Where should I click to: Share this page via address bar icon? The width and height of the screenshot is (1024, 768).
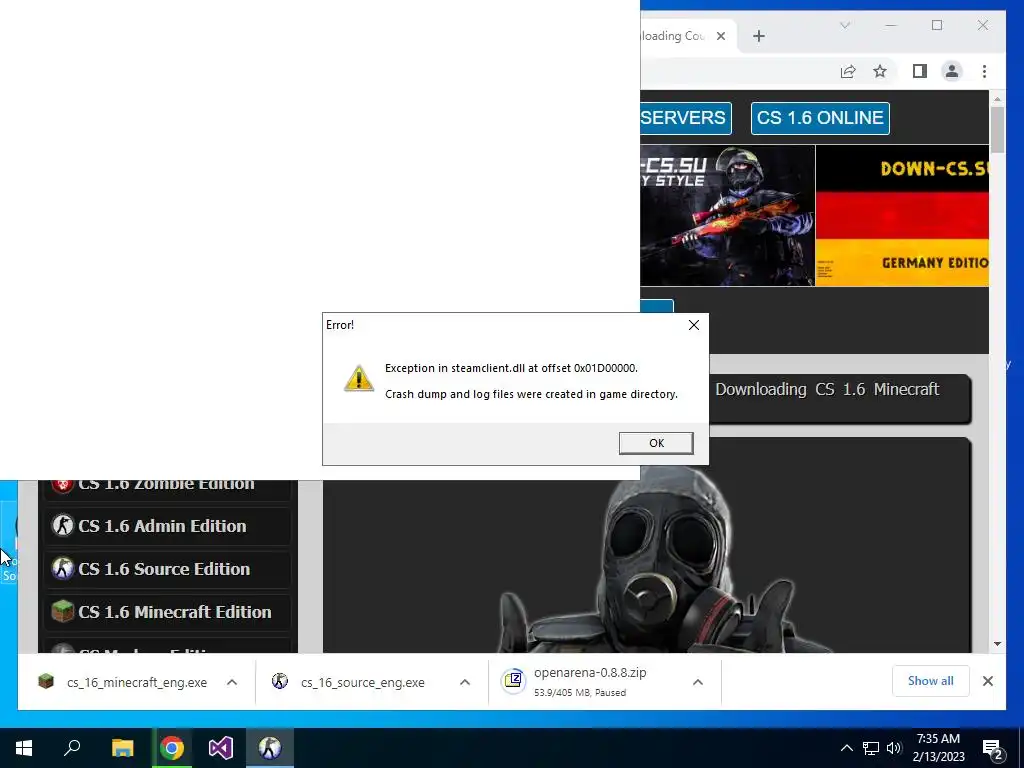click(848, 71)
